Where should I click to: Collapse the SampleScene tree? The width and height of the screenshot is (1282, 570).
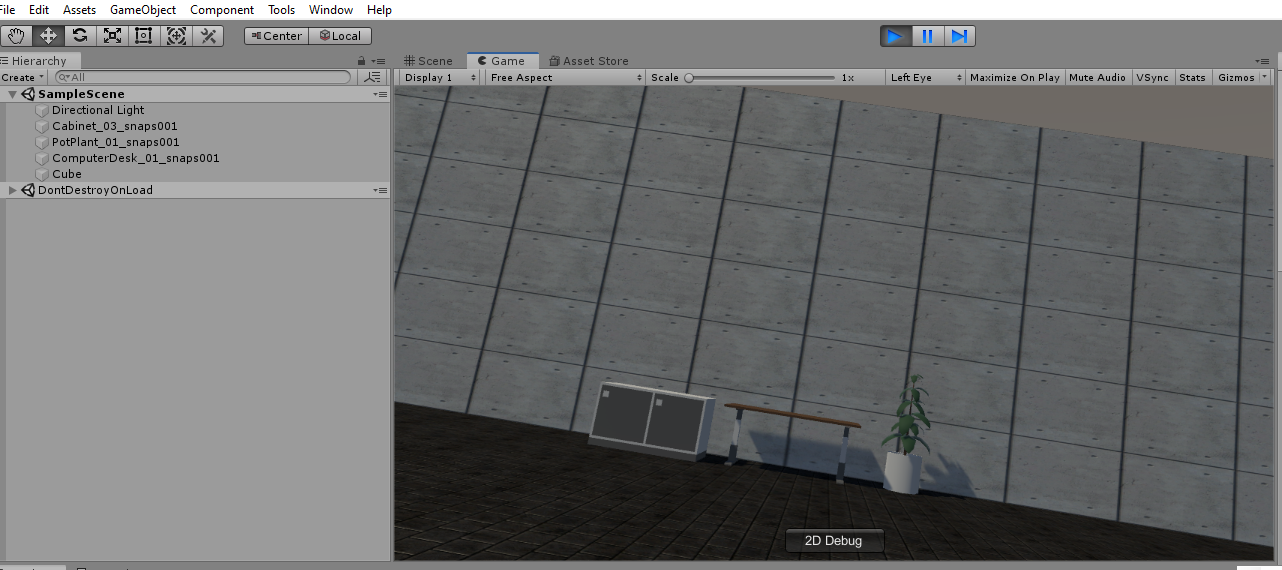click(12, 94)
